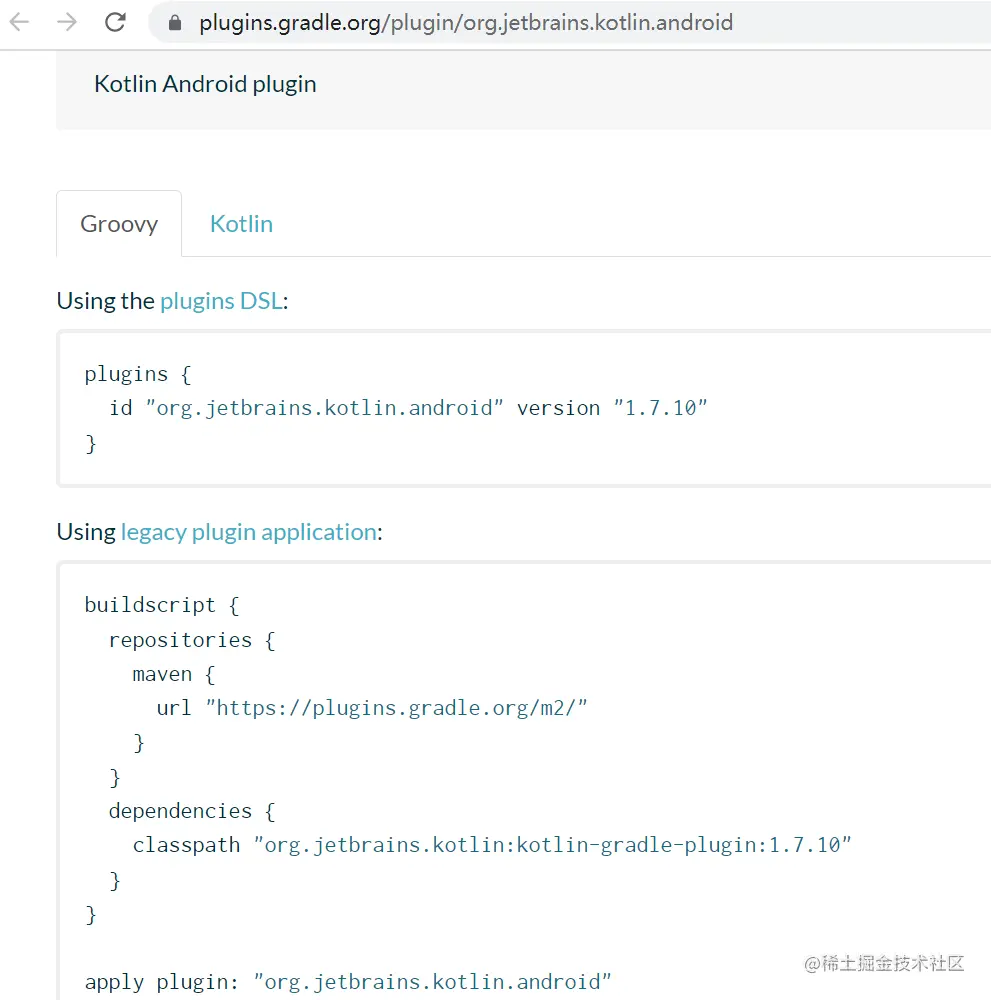Image resolution: width=991 pixels, height=1000 pixels.
Task: Click the "dependencies {" line
Action: (x=191, y=810)
